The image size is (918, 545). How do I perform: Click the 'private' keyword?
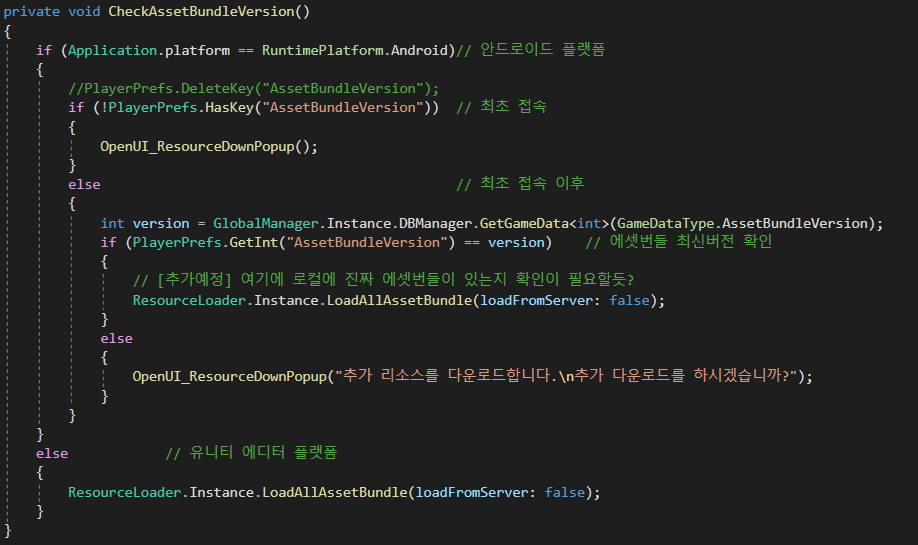coord(32,12)
